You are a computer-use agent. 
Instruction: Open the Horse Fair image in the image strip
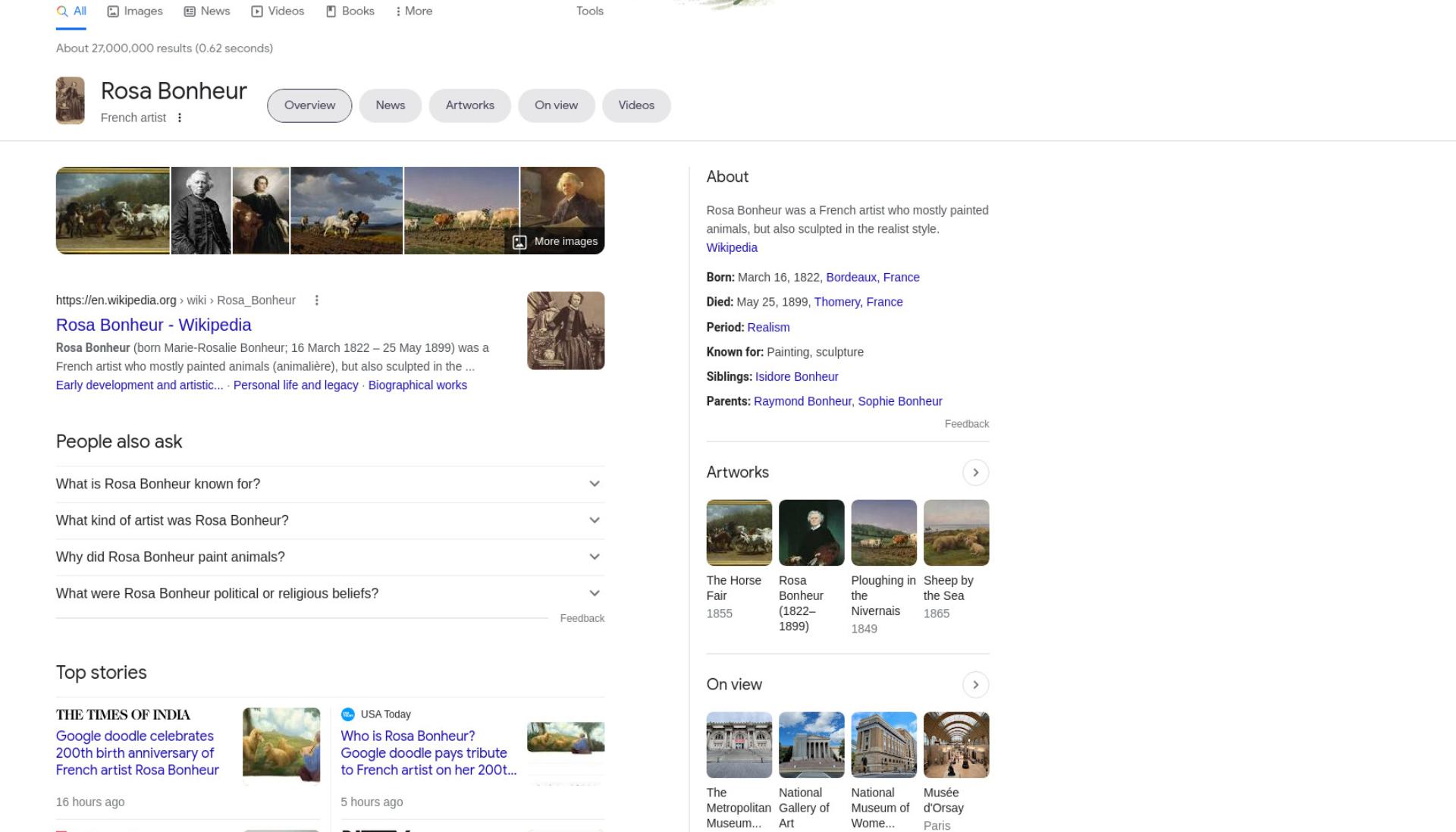[113, 211]
